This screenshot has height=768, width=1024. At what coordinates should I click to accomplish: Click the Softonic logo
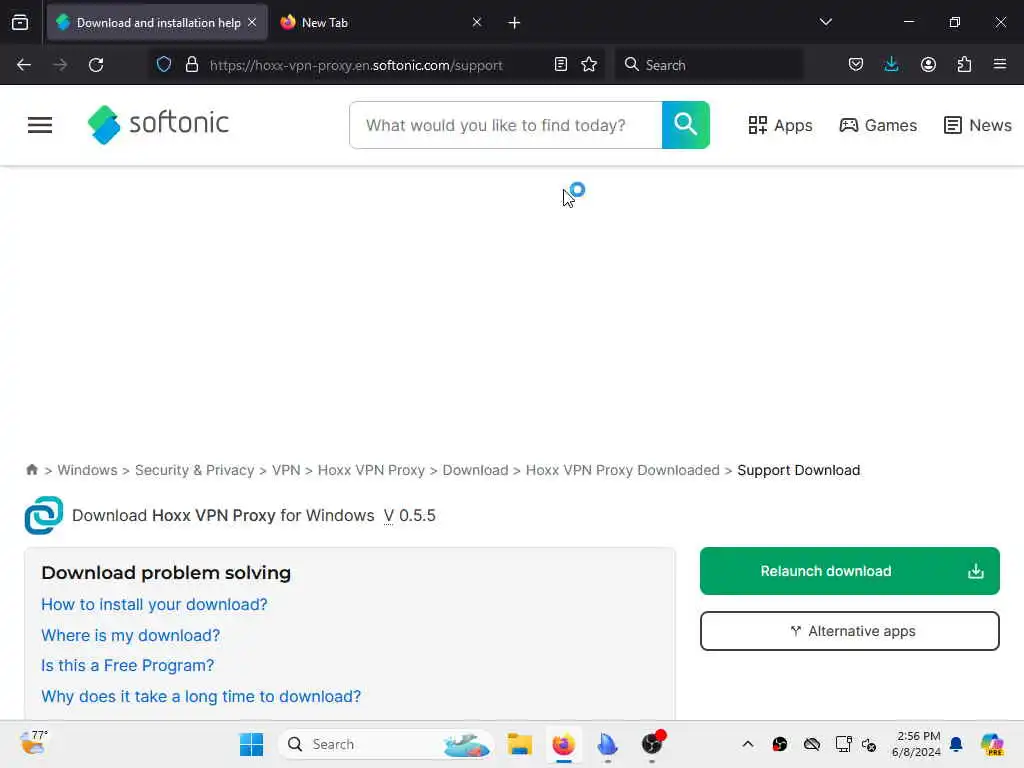[x=158, y=124]
